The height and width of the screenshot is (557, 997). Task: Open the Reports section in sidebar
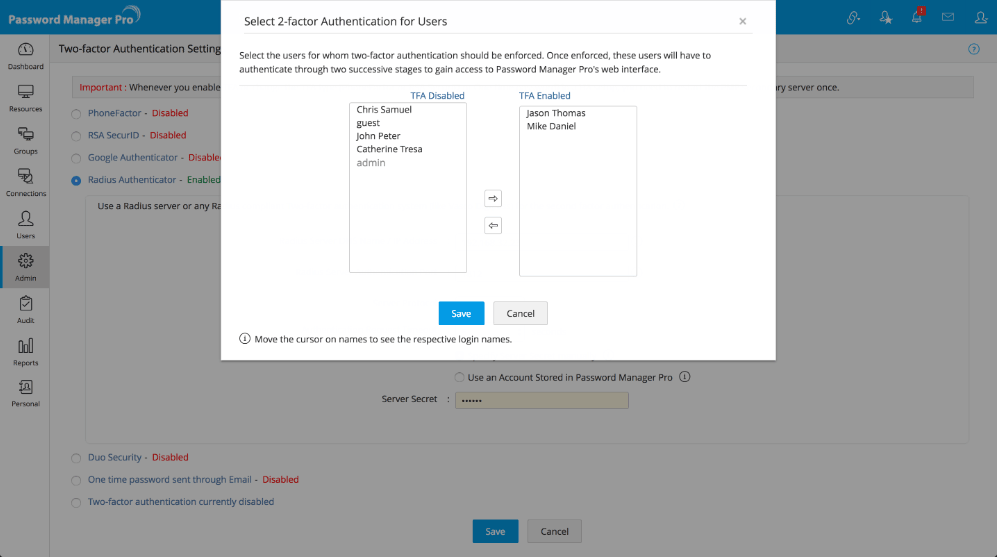pos(25,351)
